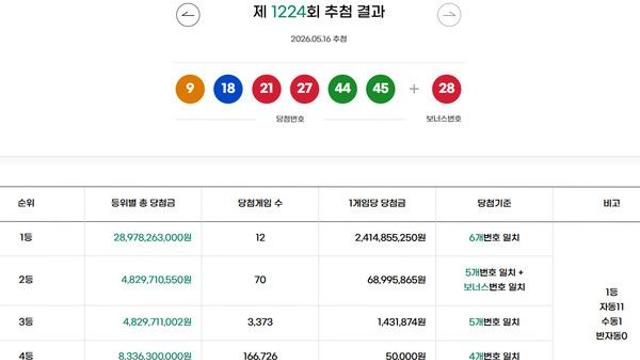Click the 당첨기준 column header
The image size is (640, 360).
(x=494, y=203)
